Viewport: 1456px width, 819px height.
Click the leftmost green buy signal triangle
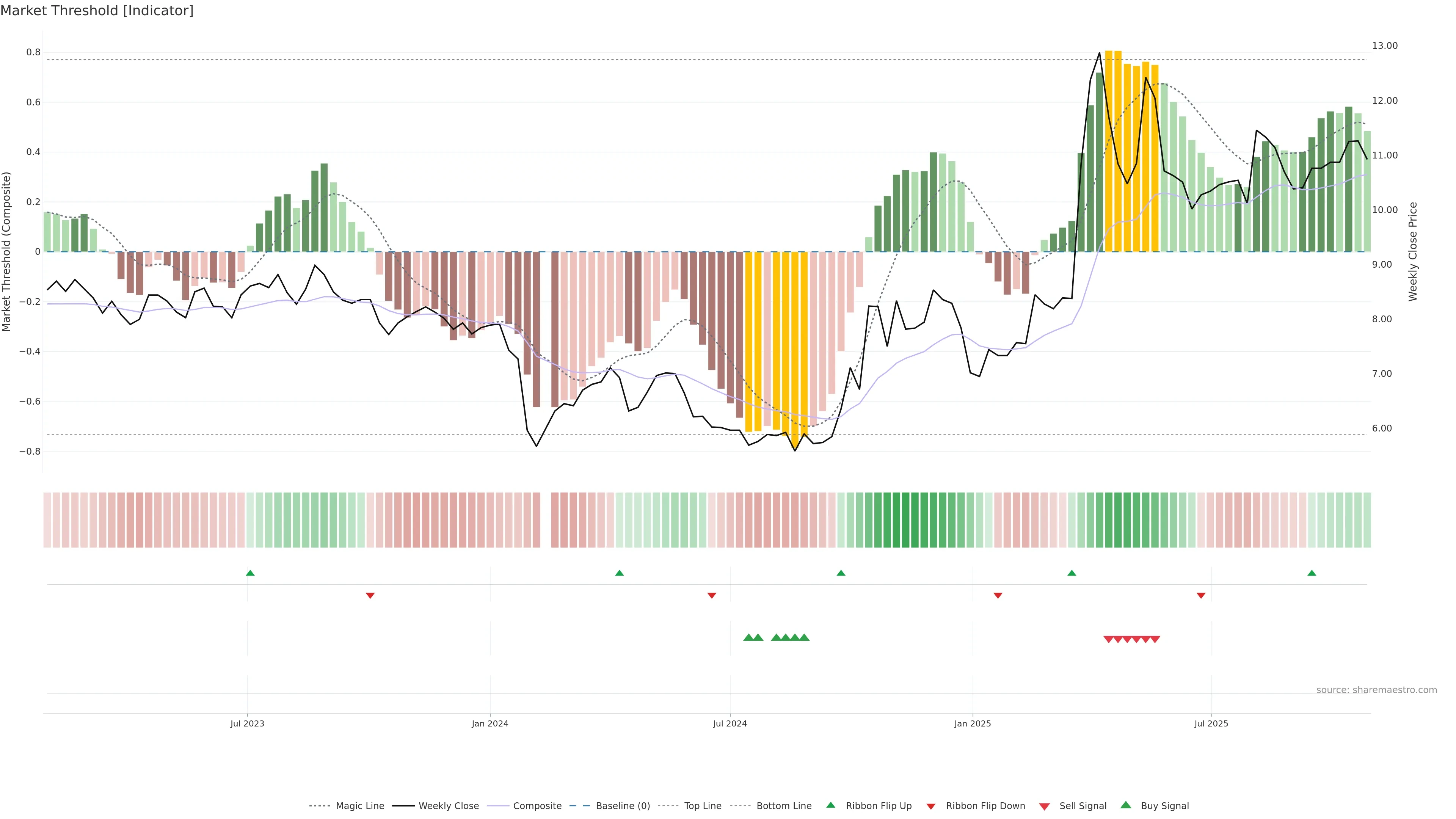748,637
